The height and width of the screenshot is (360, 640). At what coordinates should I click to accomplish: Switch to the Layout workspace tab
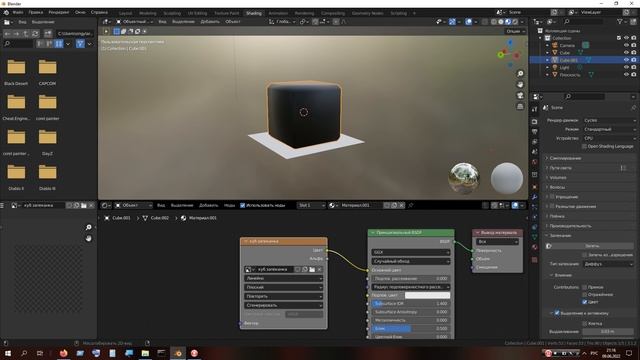click(125, 13)
